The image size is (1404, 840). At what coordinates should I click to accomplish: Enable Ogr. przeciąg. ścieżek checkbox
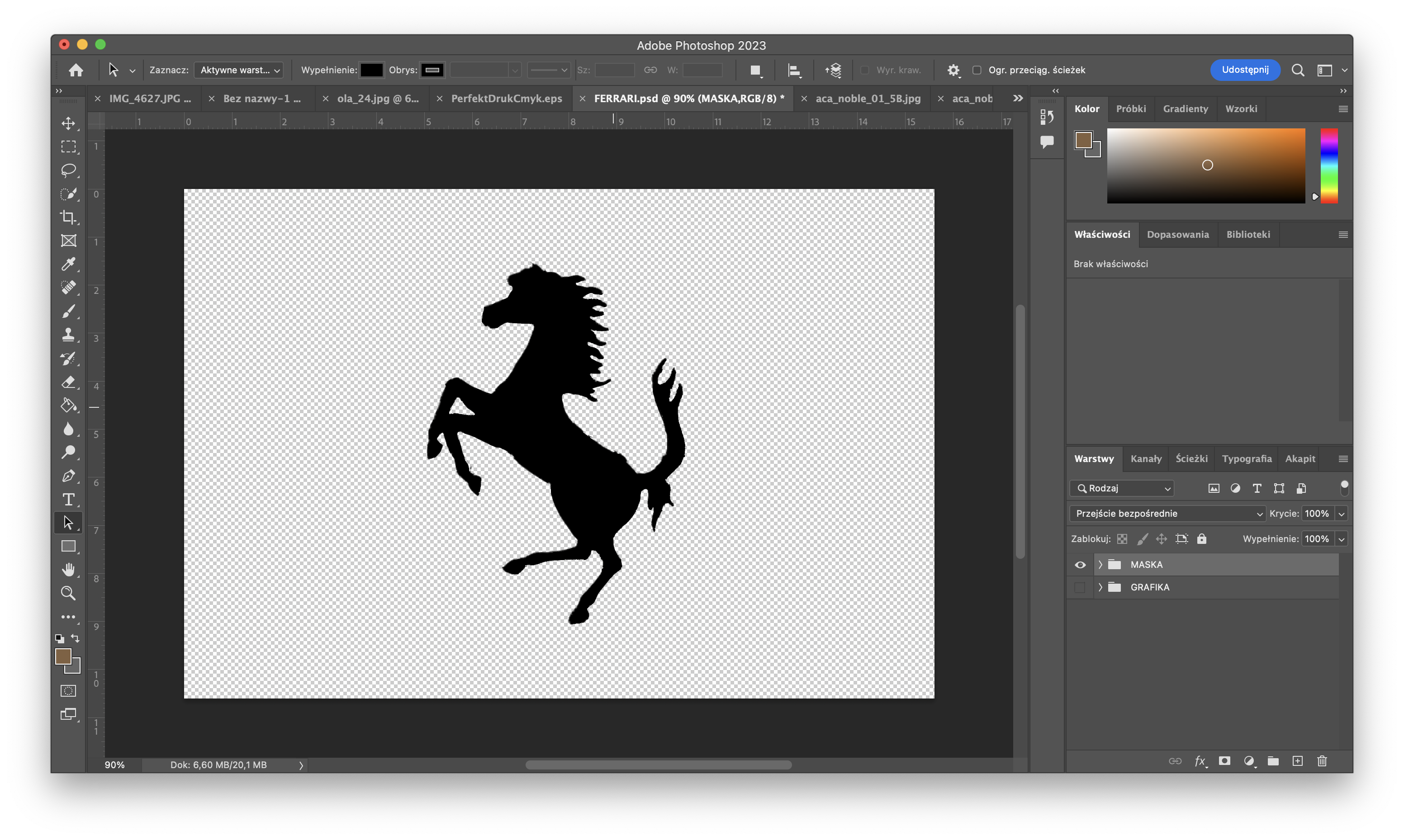(977, 70)
